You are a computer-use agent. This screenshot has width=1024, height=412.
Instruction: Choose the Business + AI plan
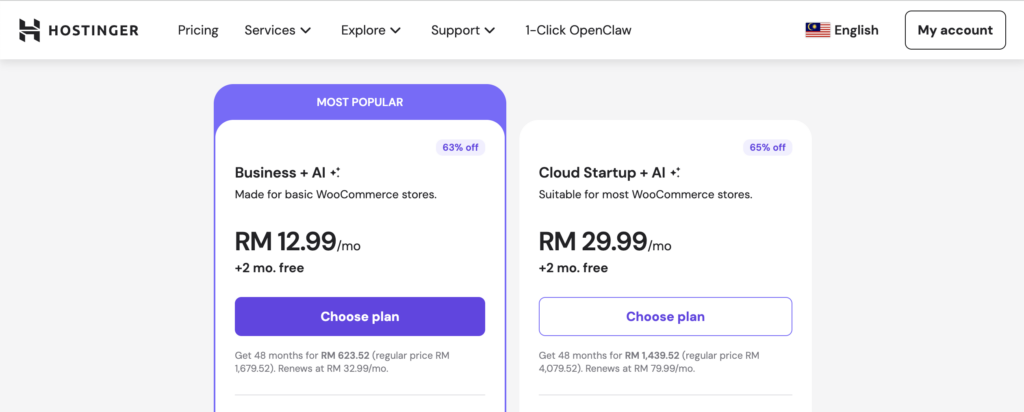pyautogui.click(x=360, y=316)
